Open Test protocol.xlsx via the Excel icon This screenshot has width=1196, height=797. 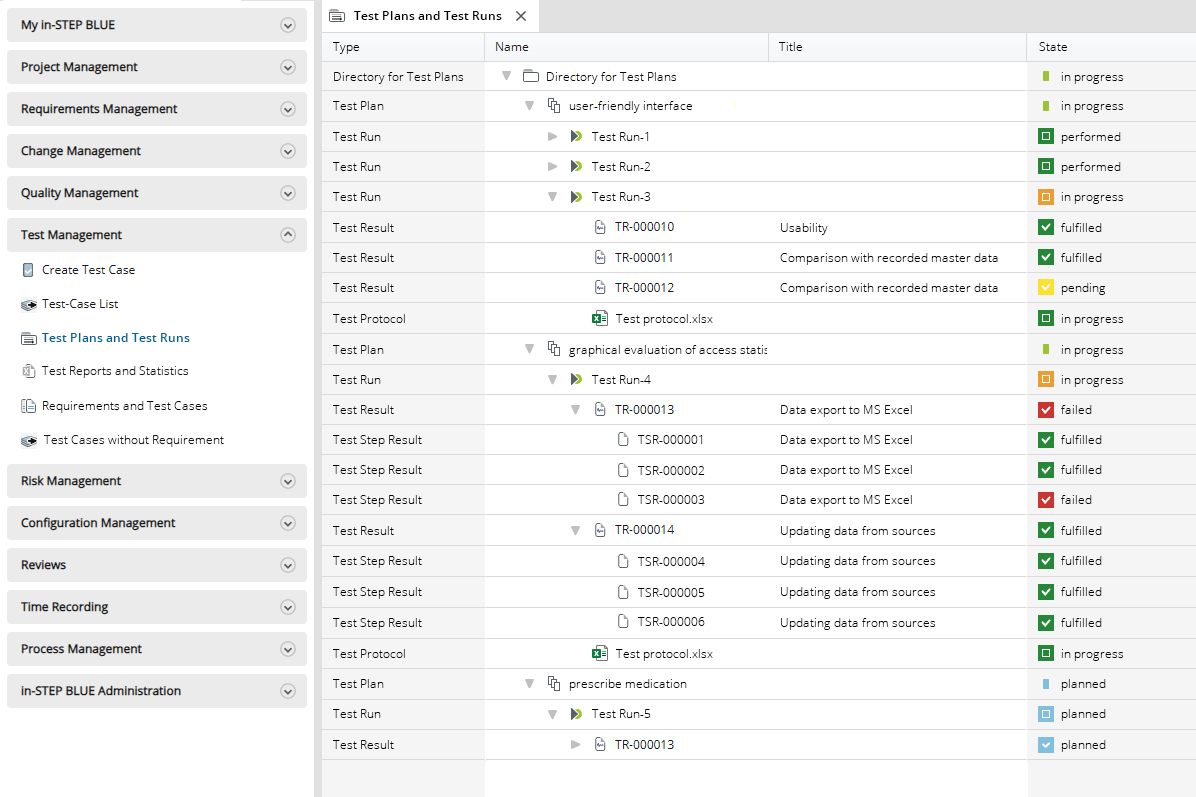pyautogui.click(x=599, y=317)
